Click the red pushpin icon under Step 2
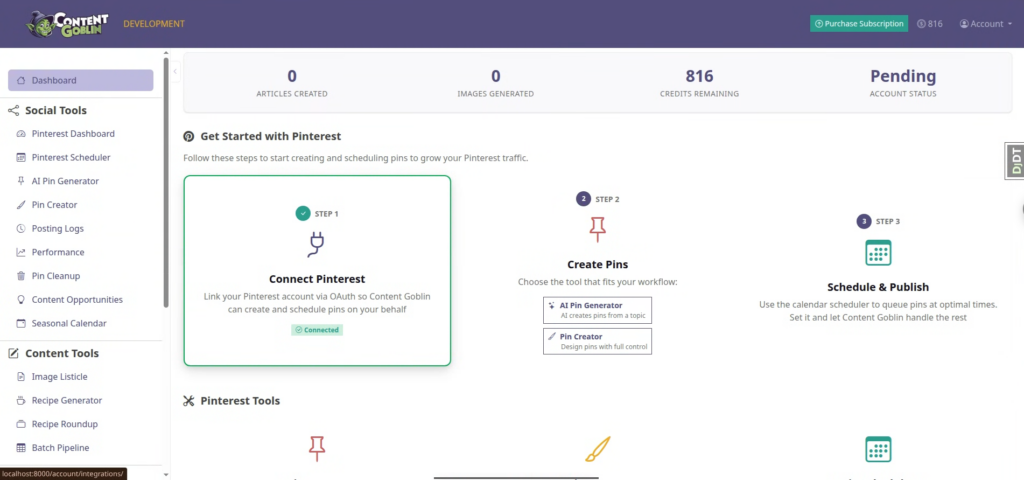The height and width of the screenshot is (480, 1024). coord(597,229)
